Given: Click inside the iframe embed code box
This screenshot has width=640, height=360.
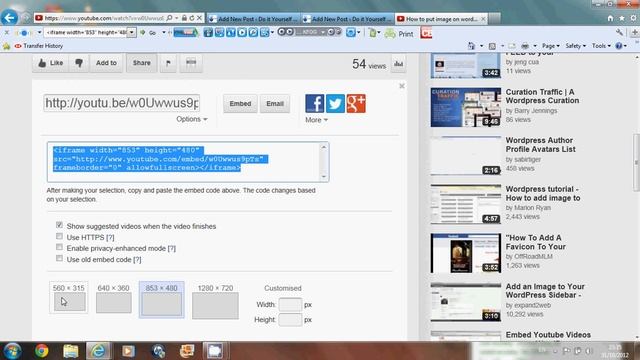Looking at the screenshot, I should point(188,162).
